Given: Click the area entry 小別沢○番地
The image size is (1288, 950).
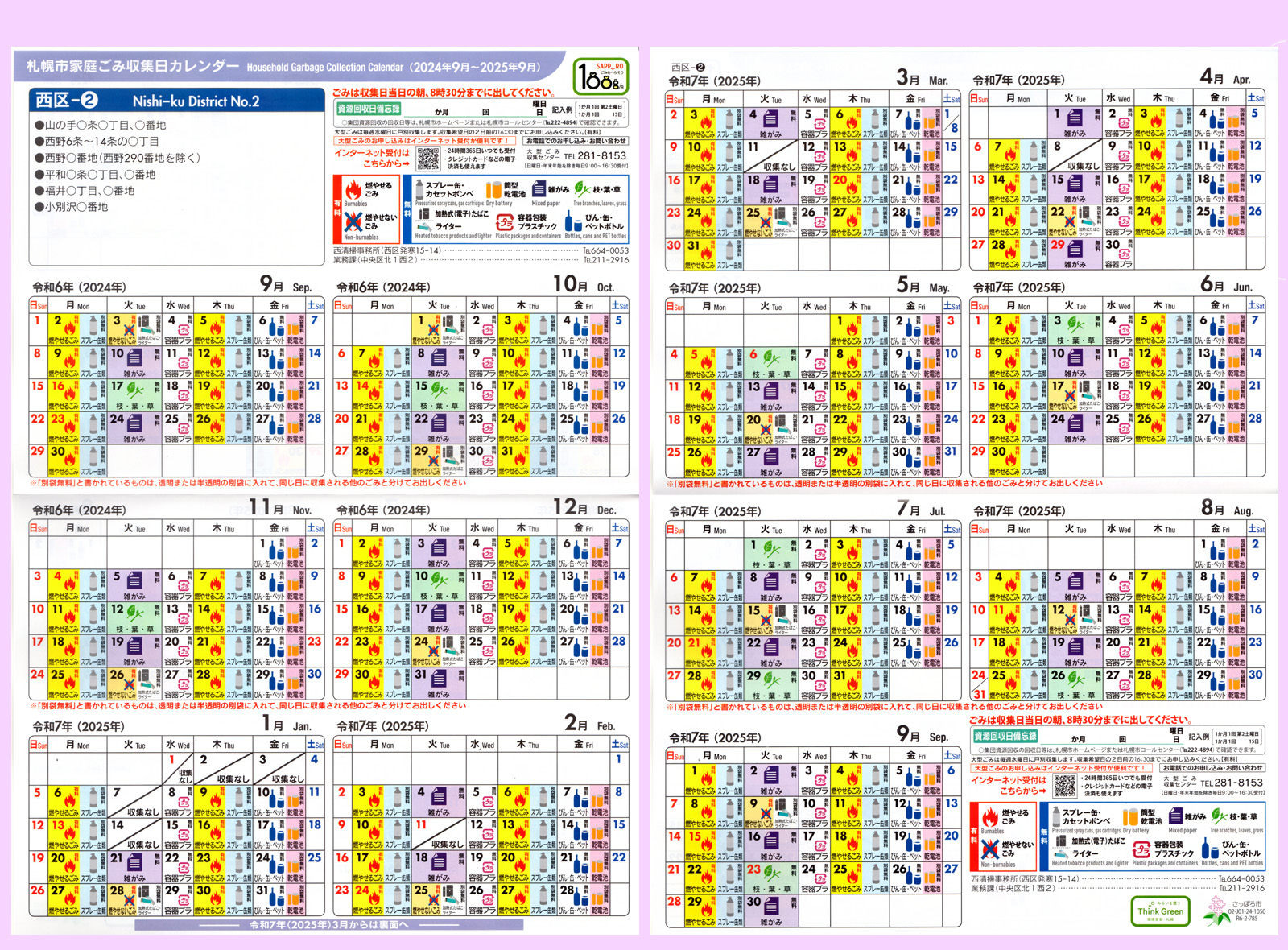Looking at the screenshot, I should pyautogui.click(x=72, y=207).
